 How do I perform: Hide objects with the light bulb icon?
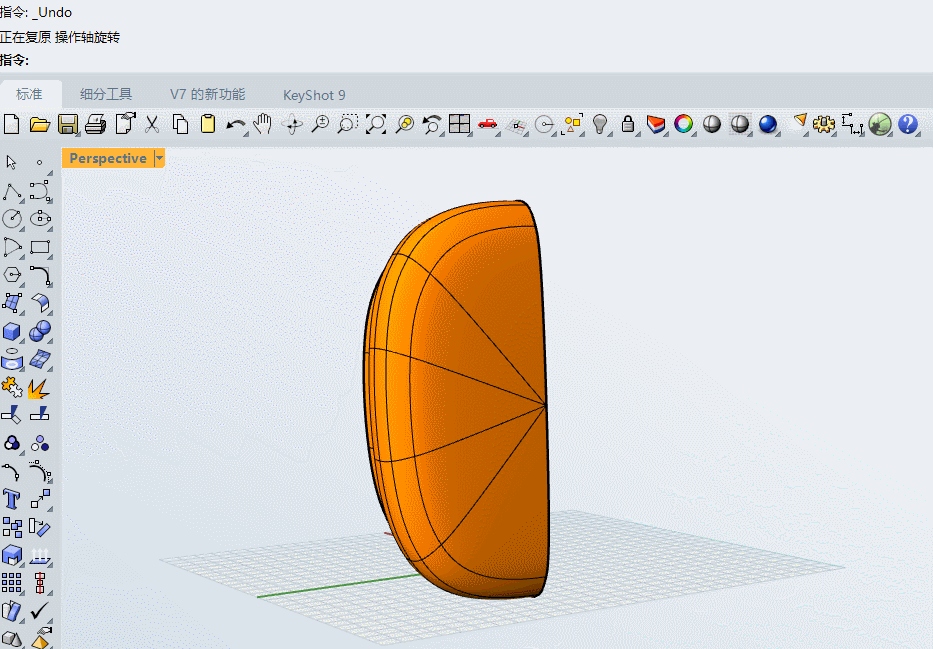point(600,124)
